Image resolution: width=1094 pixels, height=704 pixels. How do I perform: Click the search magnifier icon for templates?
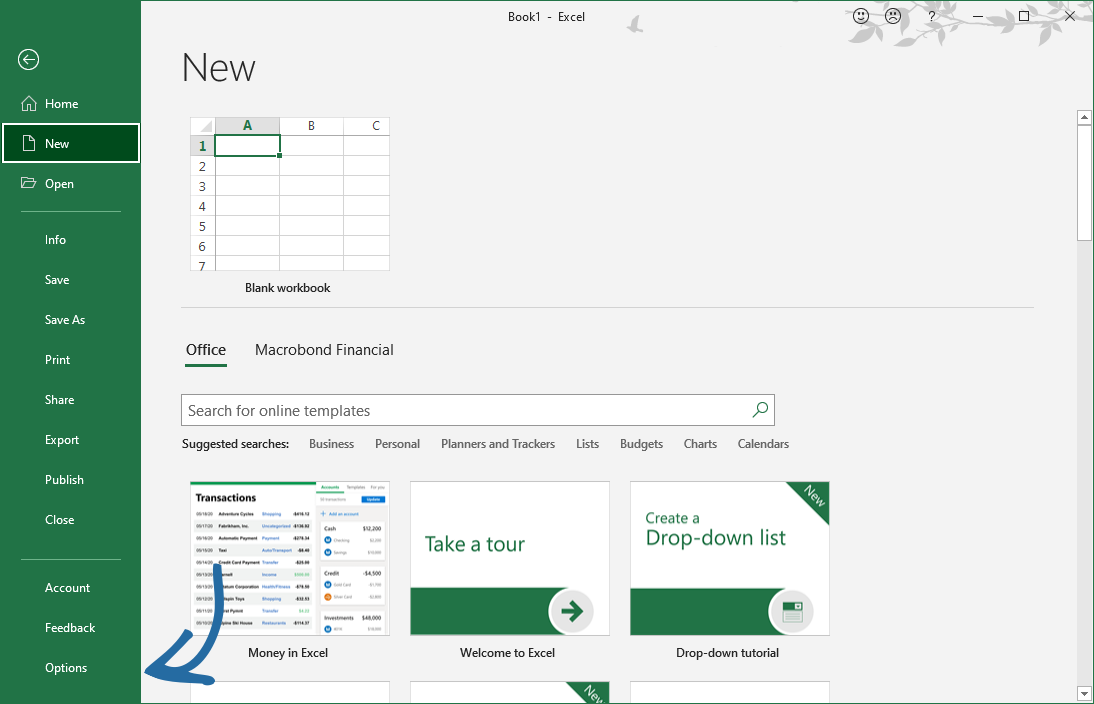pyautogui.click(x=760, y=410)
